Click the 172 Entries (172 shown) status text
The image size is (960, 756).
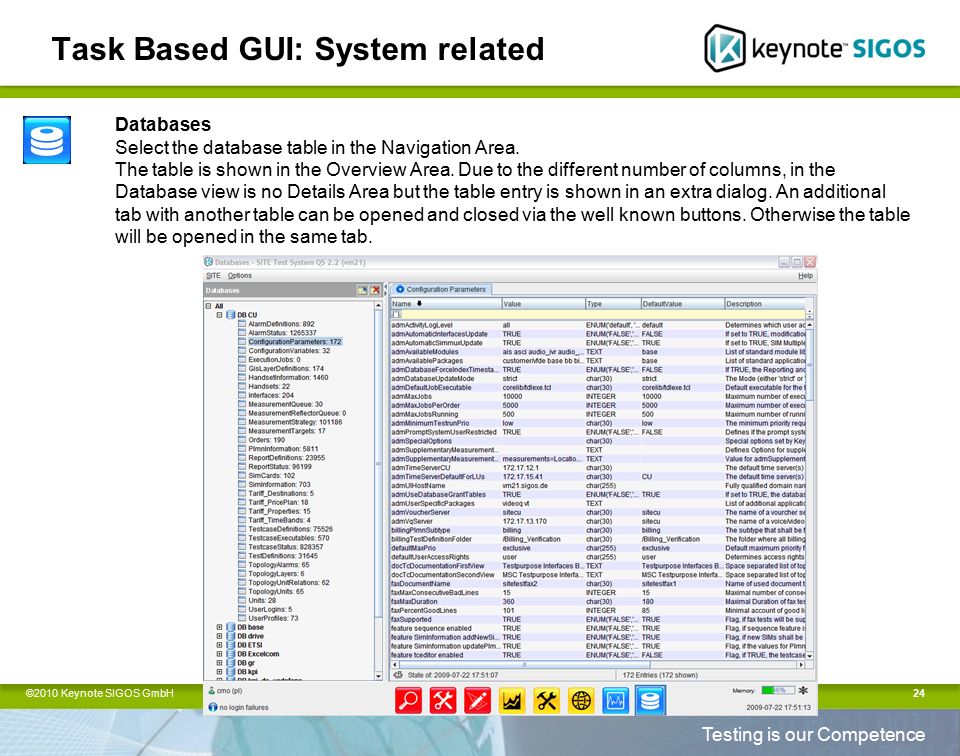659,675
